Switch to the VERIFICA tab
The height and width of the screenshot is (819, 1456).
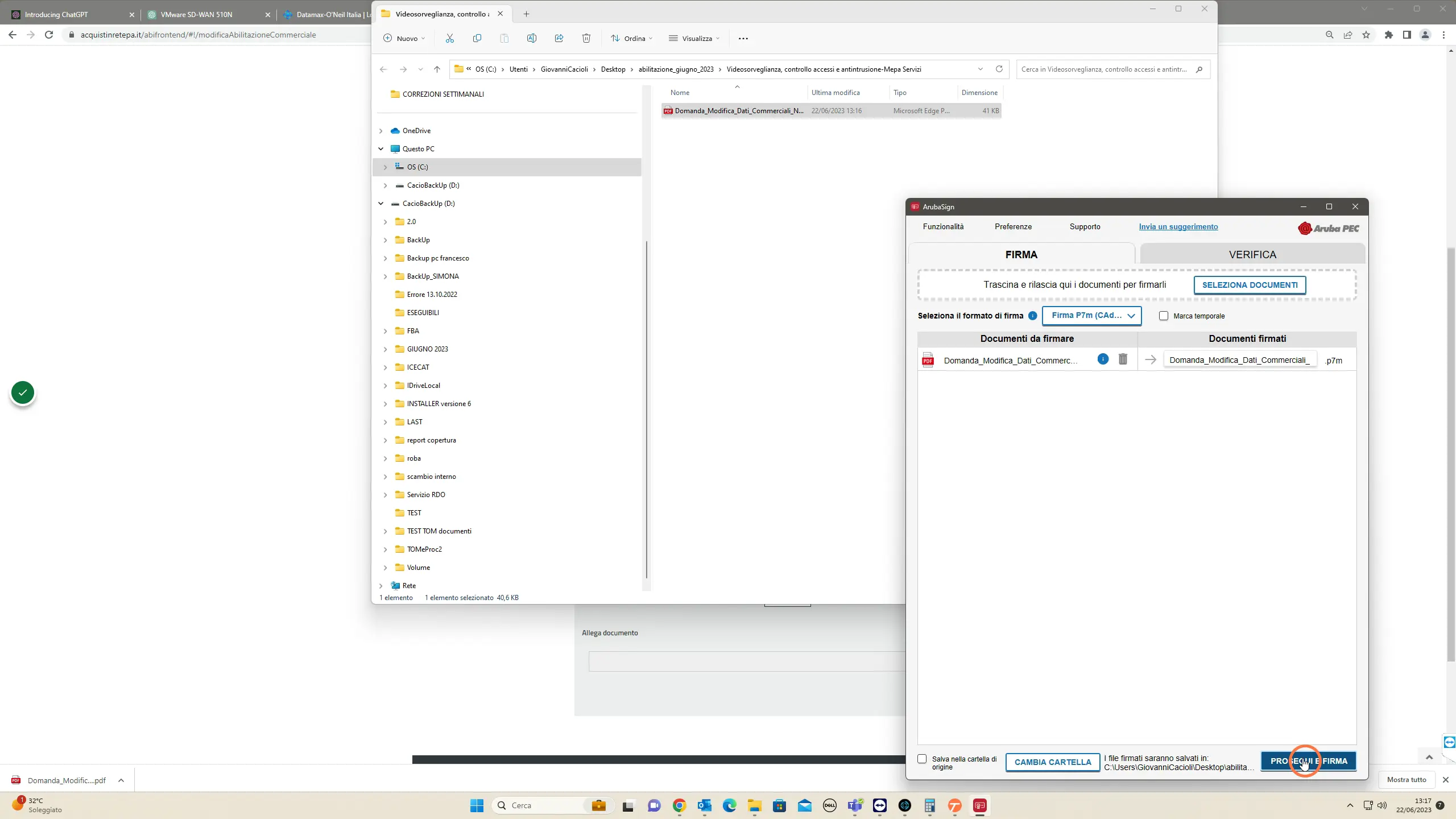click(x=1252, y=254)
